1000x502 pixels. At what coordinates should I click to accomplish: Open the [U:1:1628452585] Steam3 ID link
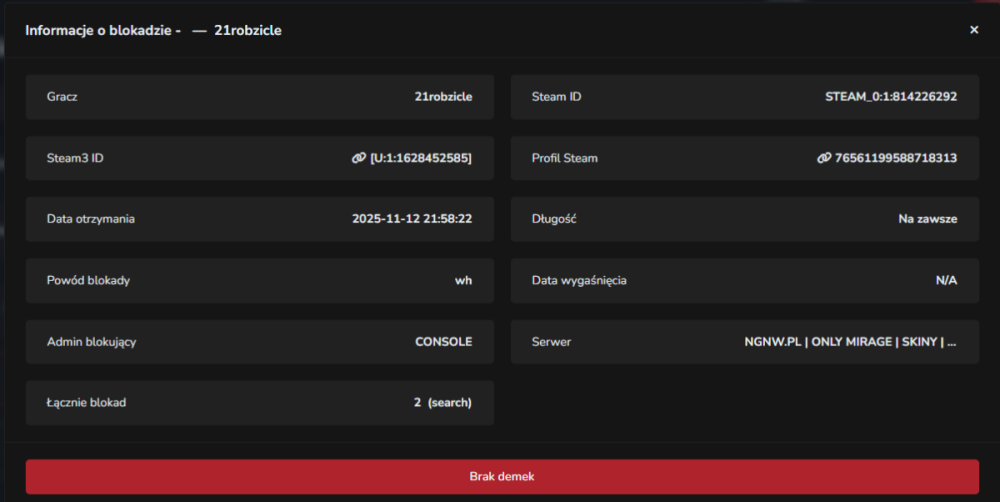[421, 158]
